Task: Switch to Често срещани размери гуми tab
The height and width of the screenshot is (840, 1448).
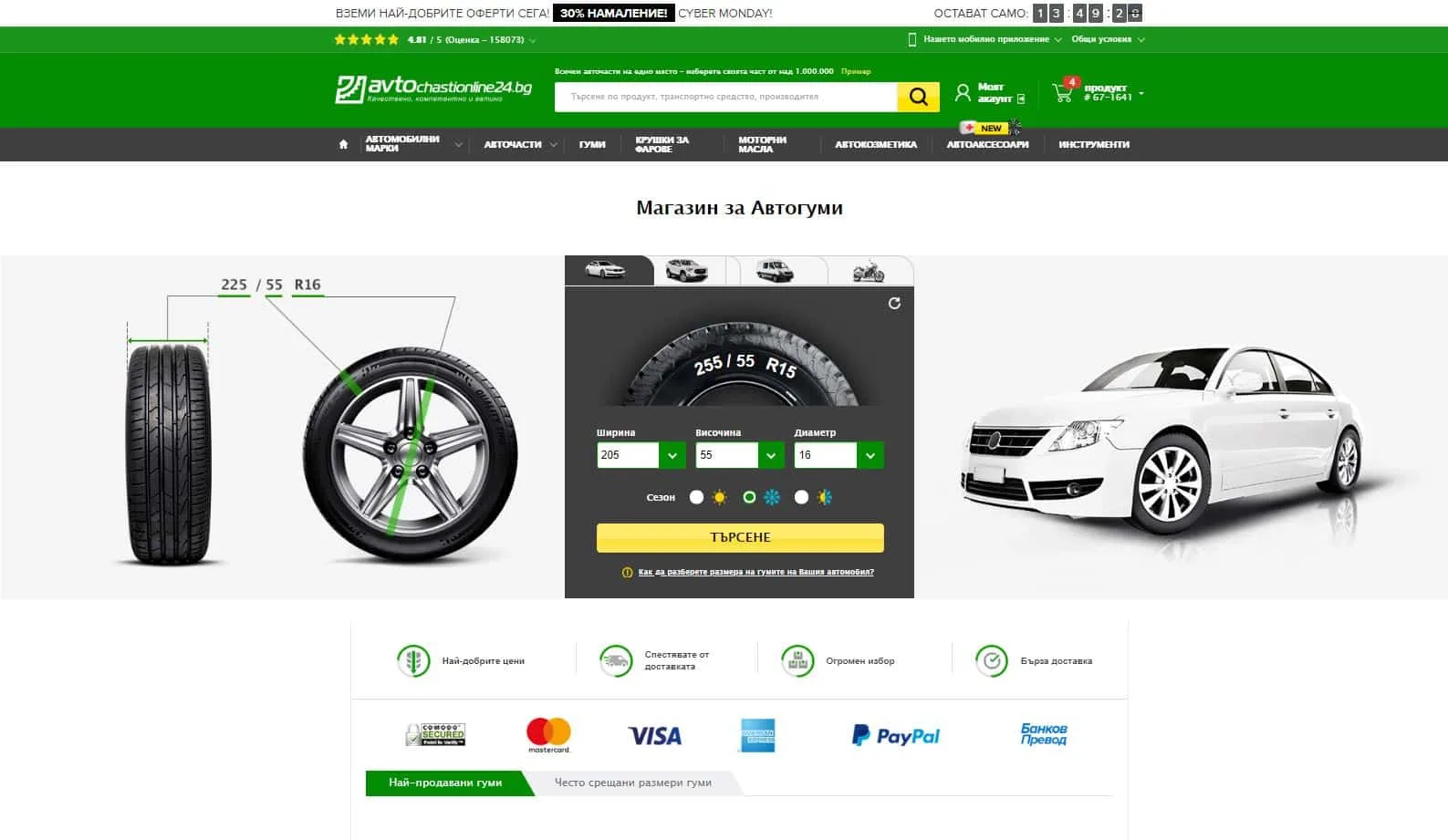Action: (x=633, y=783)
